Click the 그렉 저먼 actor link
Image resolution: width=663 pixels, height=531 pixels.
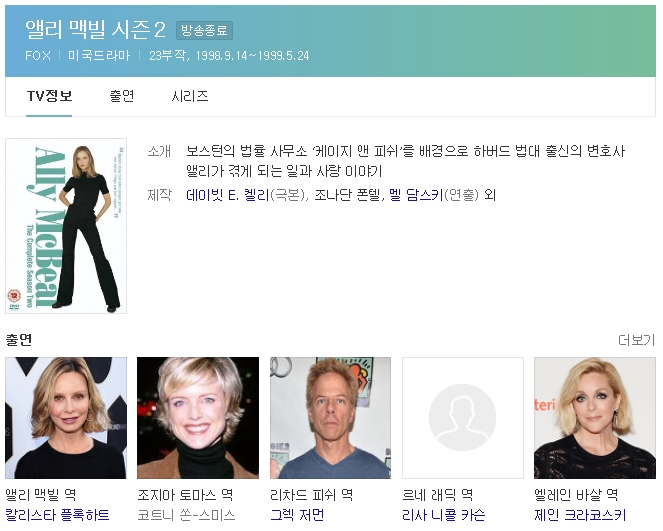[x=297, y=515]
